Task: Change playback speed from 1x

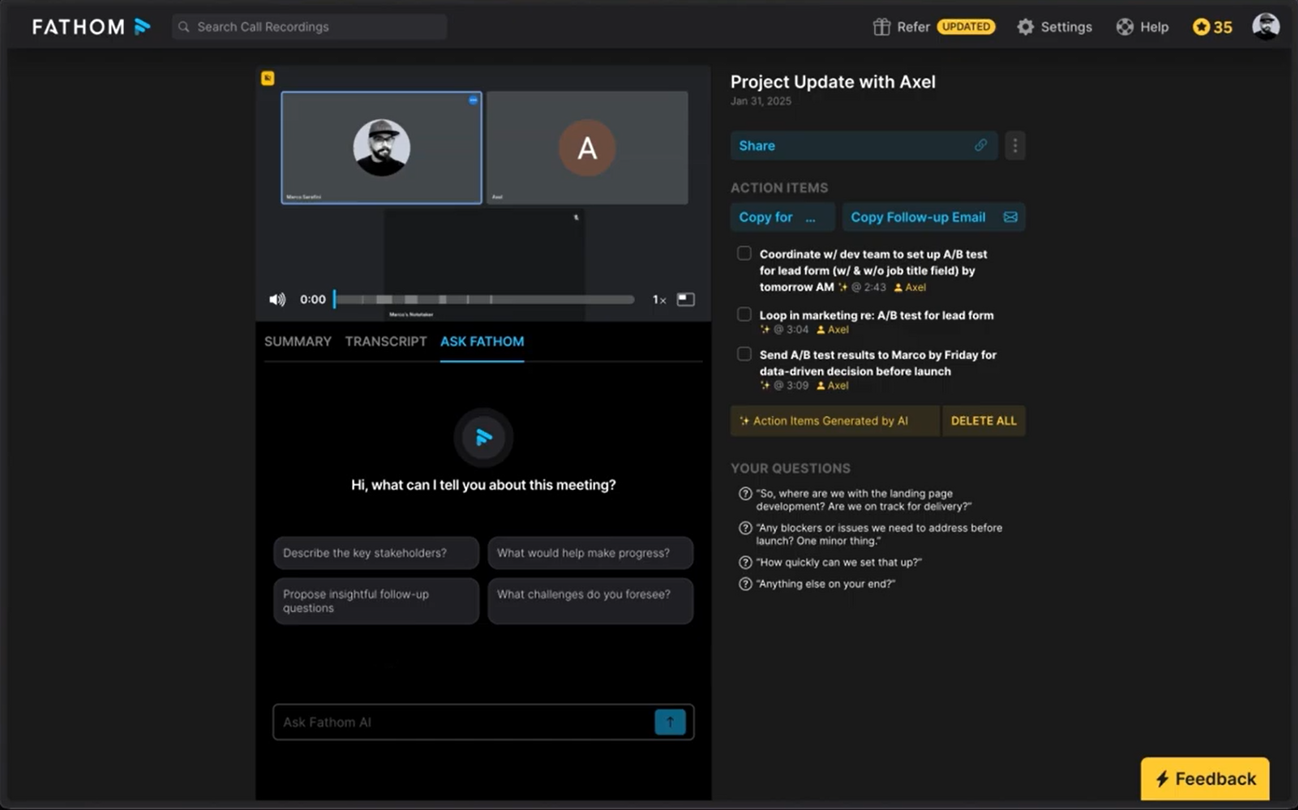Action: point(659,300)
